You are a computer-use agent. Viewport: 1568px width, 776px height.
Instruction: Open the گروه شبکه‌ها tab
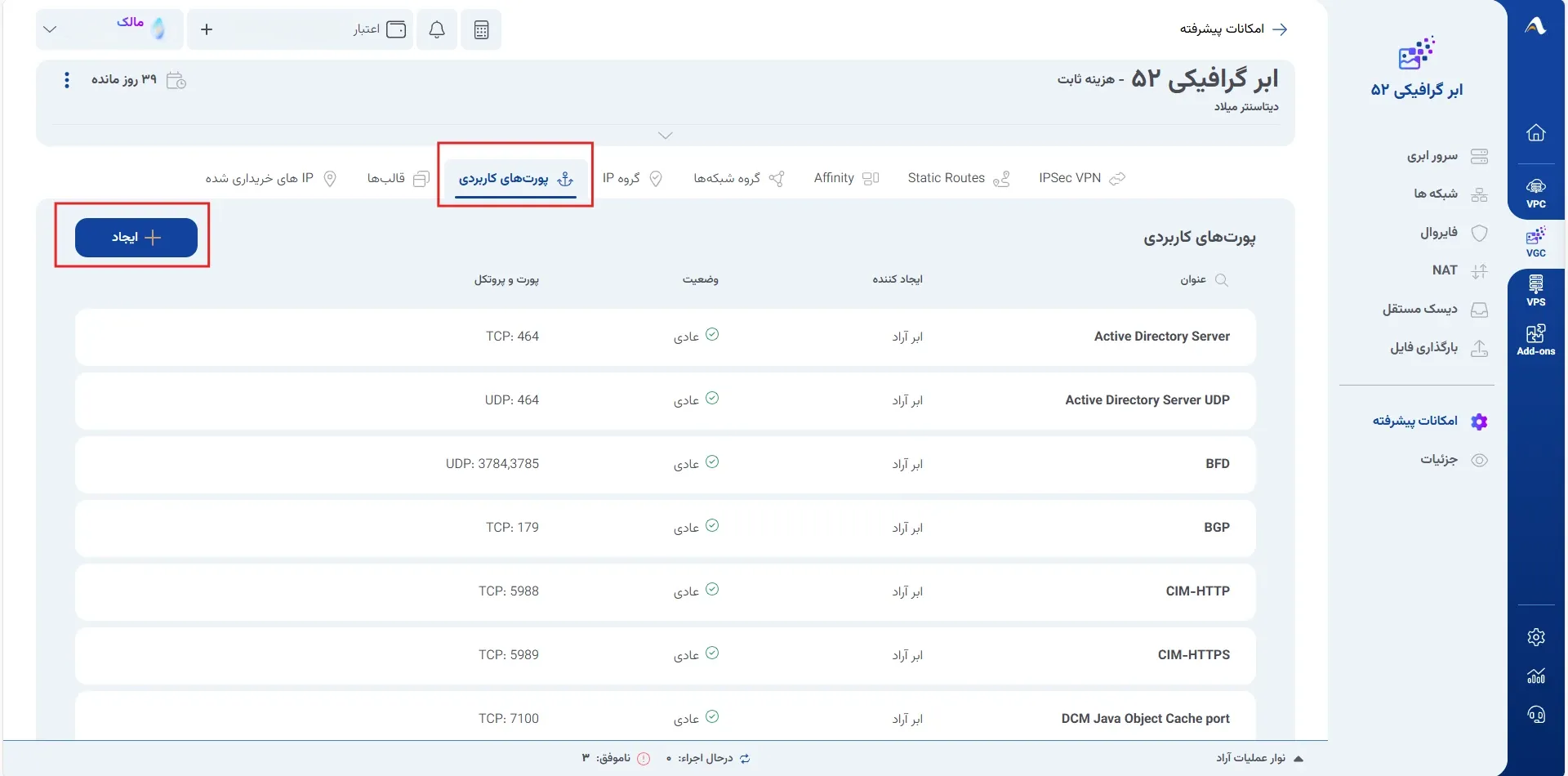pos(739,178)
